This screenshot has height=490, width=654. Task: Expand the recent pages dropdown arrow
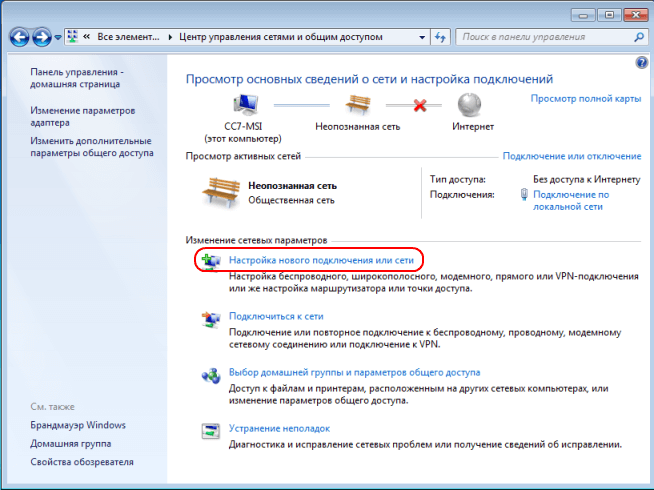click(58, 37)
